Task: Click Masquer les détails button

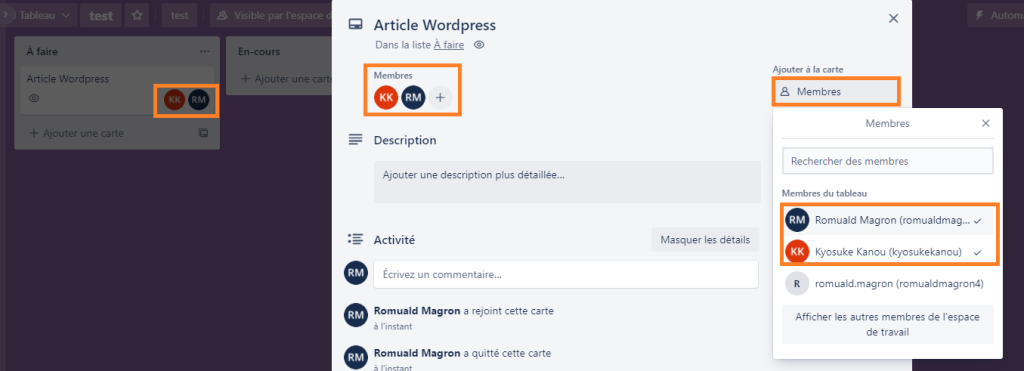Action: coord(705,240)
